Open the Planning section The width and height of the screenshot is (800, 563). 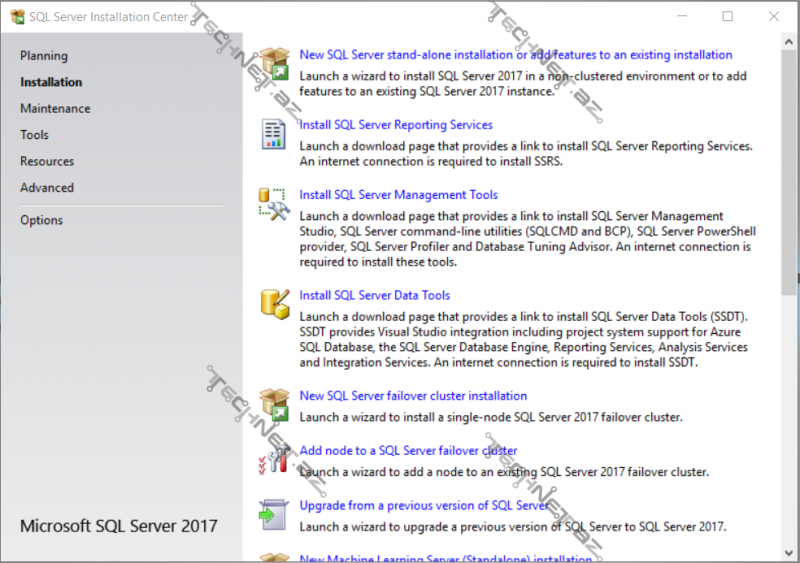click(x=44, y=56)
